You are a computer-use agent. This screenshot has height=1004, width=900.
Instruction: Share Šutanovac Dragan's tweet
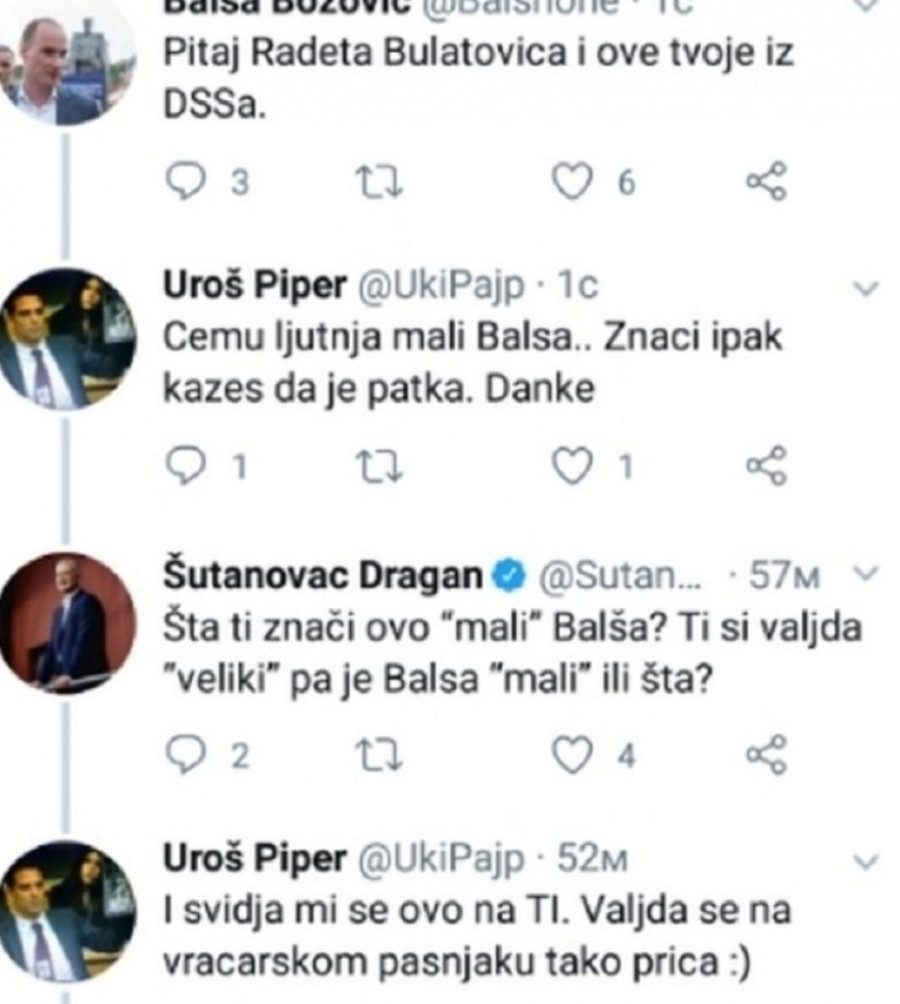767,757
